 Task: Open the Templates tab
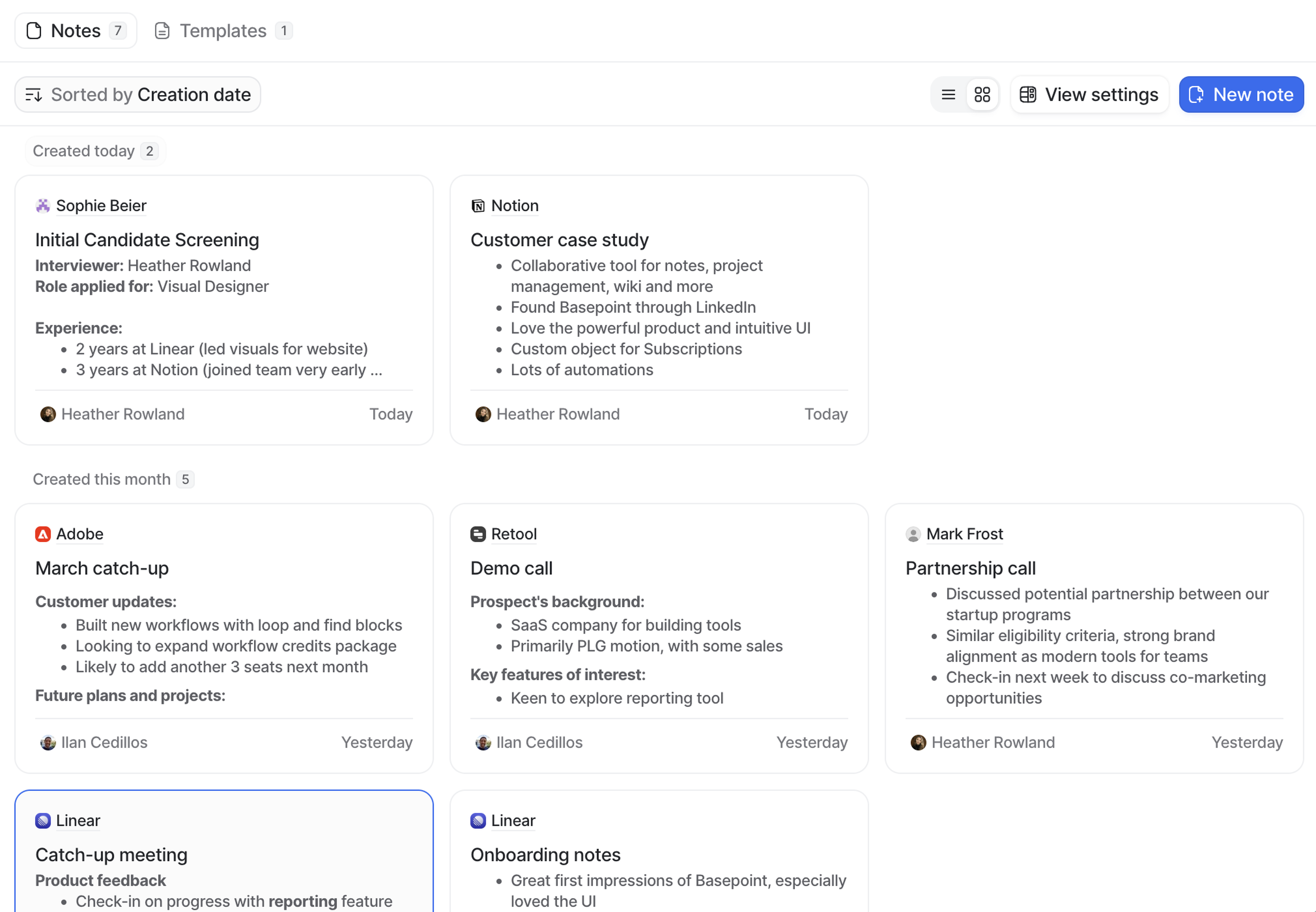point(223,31)
